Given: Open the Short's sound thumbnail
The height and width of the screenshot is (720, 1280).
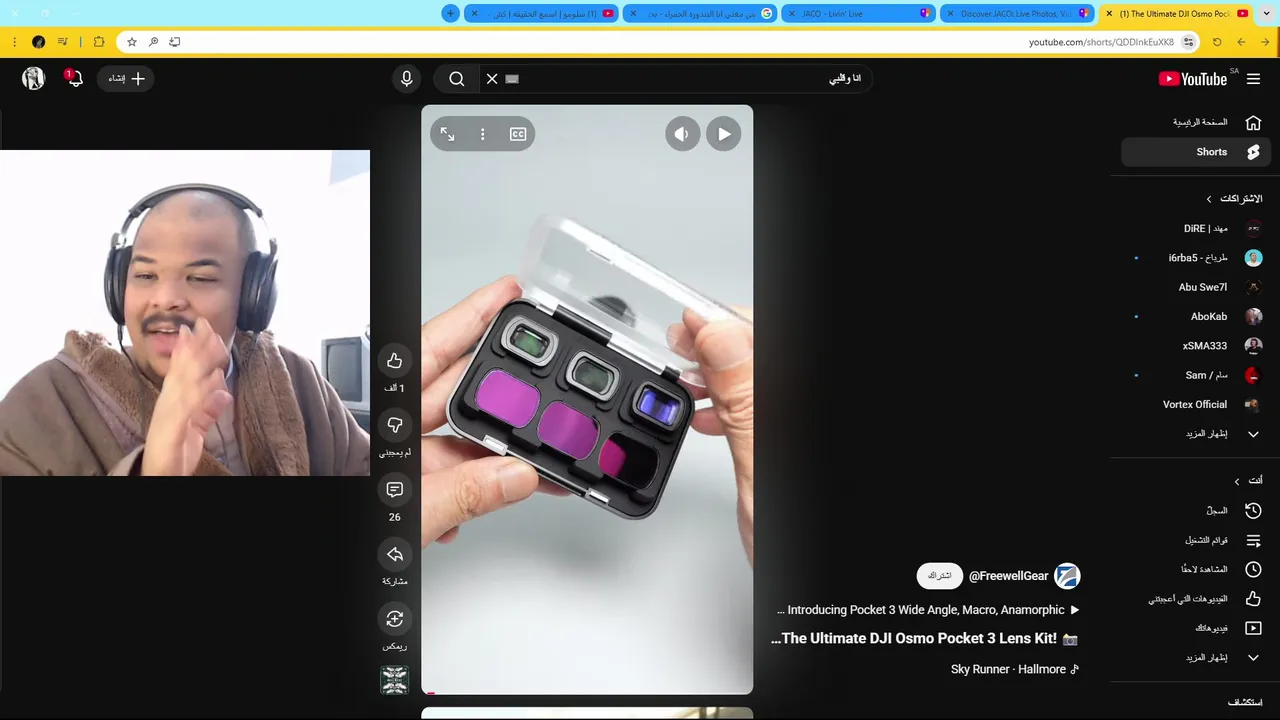Looking at the screenshot, I should 395,680.
